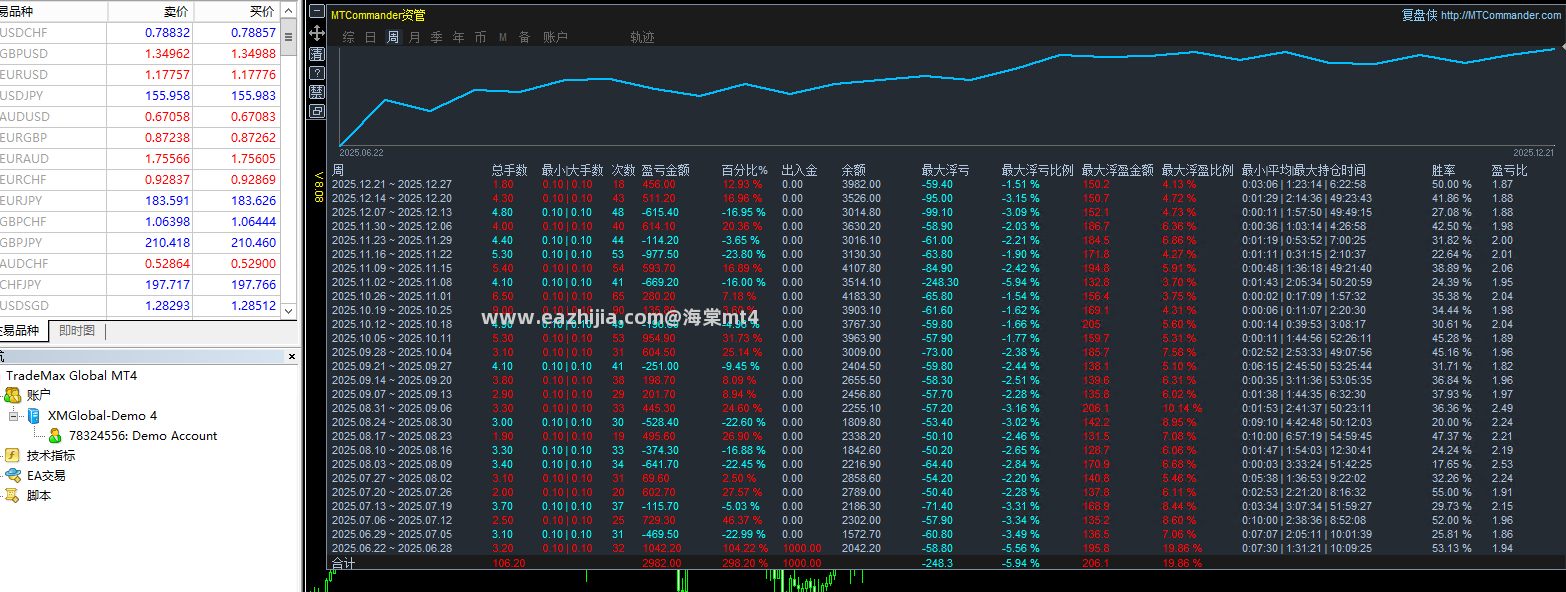Click the 2025.06.22 chart start date label
The width and height of the screenshot is (1566, 592).
pos(361,152)
